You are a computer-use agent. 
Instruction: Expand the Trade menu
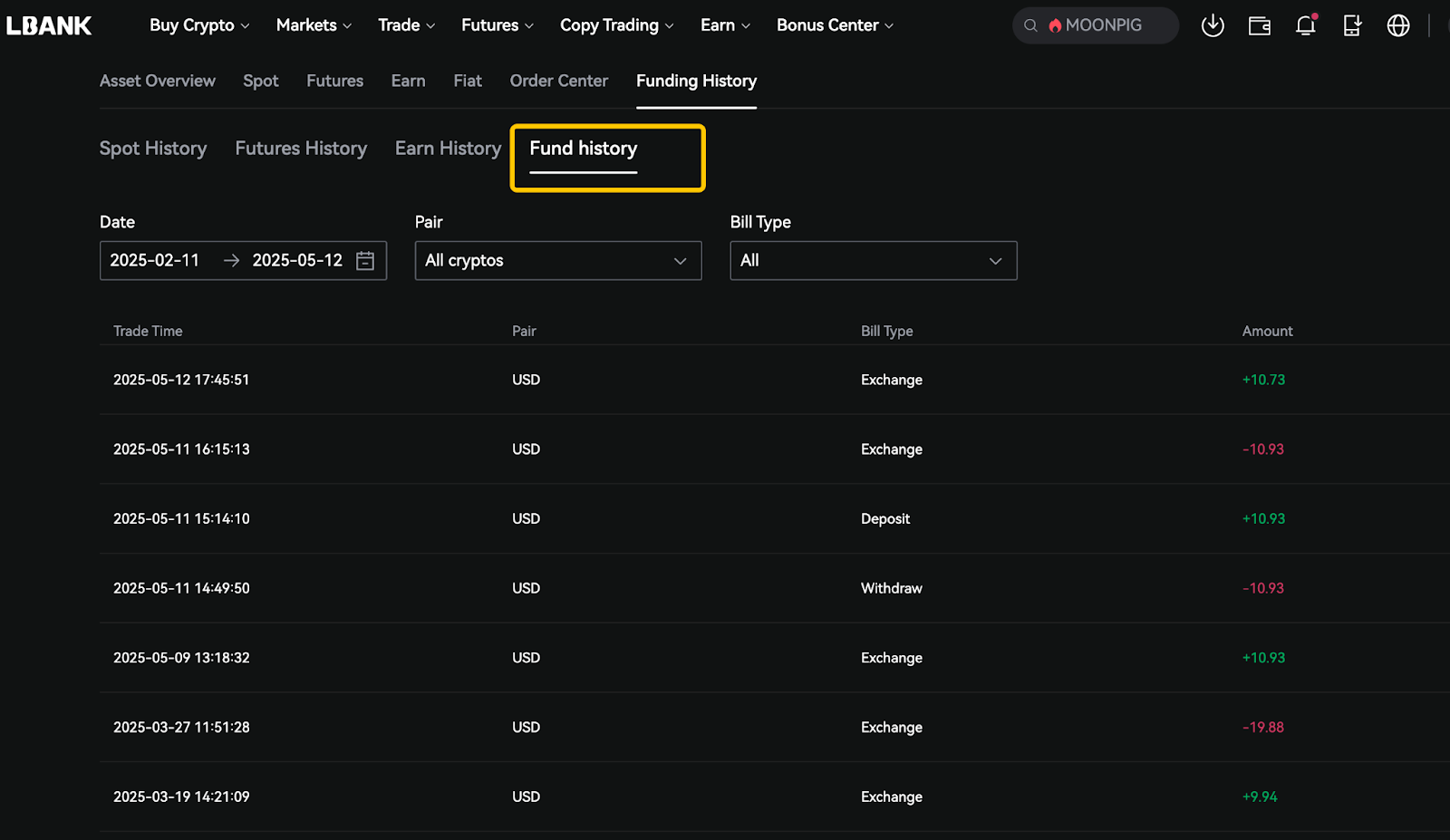click(x=406, y=25)
